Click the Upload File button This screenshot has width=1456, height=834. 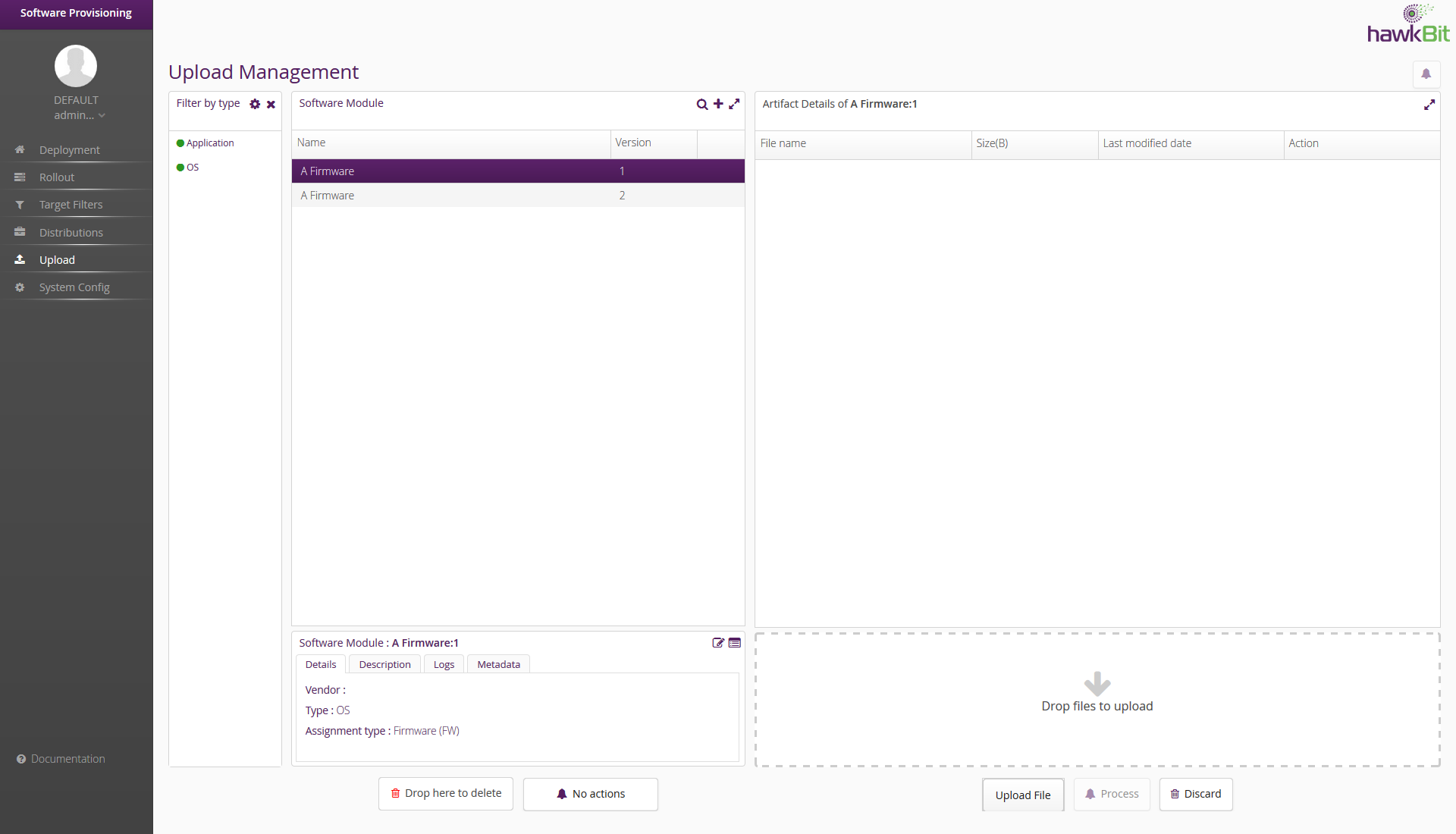tap(1022, 795)
